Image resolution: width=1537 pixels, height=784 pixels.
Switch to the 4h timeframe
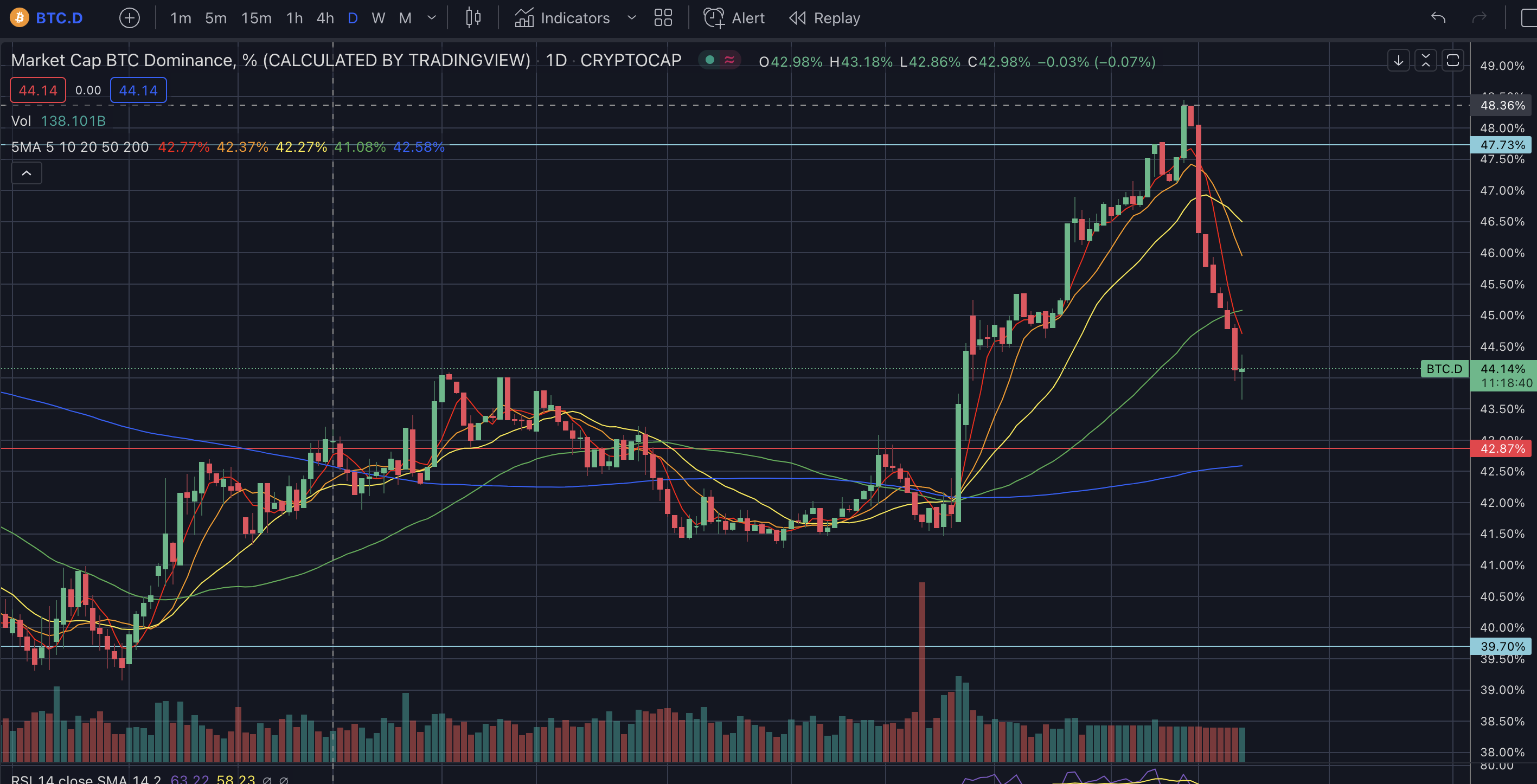(x=324, y=18)
